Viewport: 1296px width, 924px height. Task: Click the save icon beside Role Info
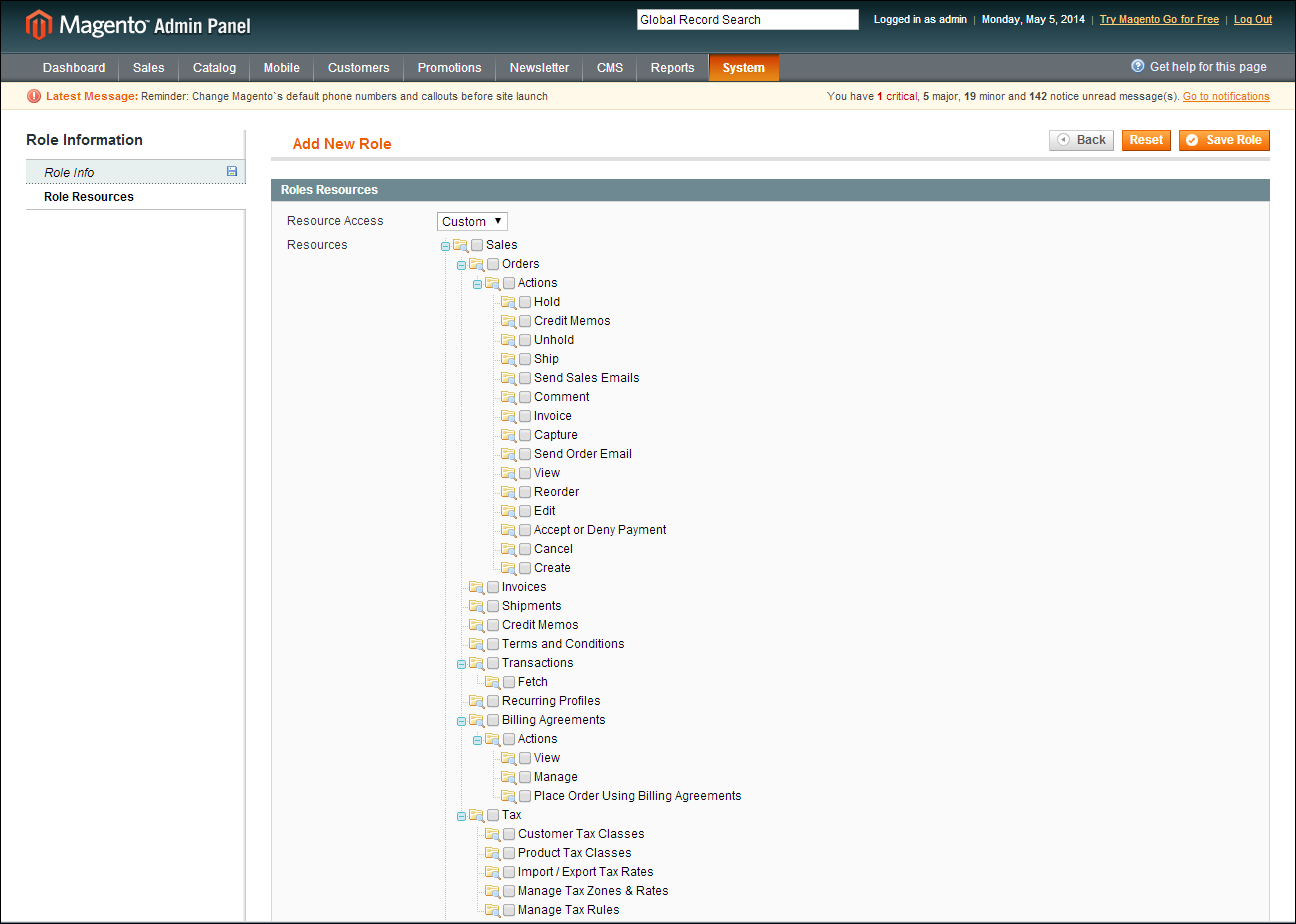[x=232, y=172]
